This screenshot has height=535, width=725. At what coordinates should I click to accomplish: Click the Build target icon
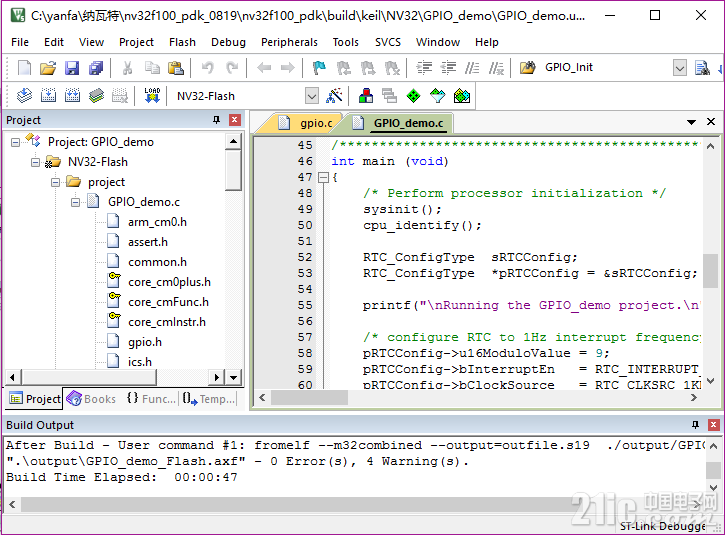(48, 96)
